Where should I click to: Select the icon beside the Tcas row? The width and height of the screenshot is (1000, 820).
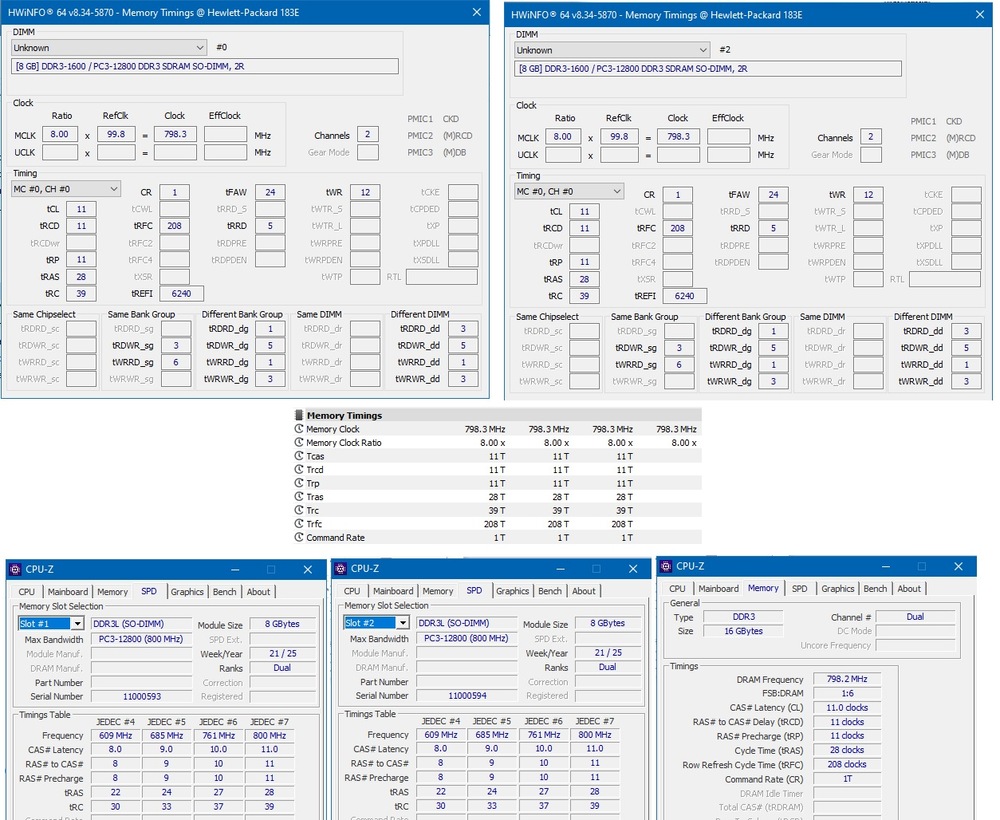coord(299,456)
